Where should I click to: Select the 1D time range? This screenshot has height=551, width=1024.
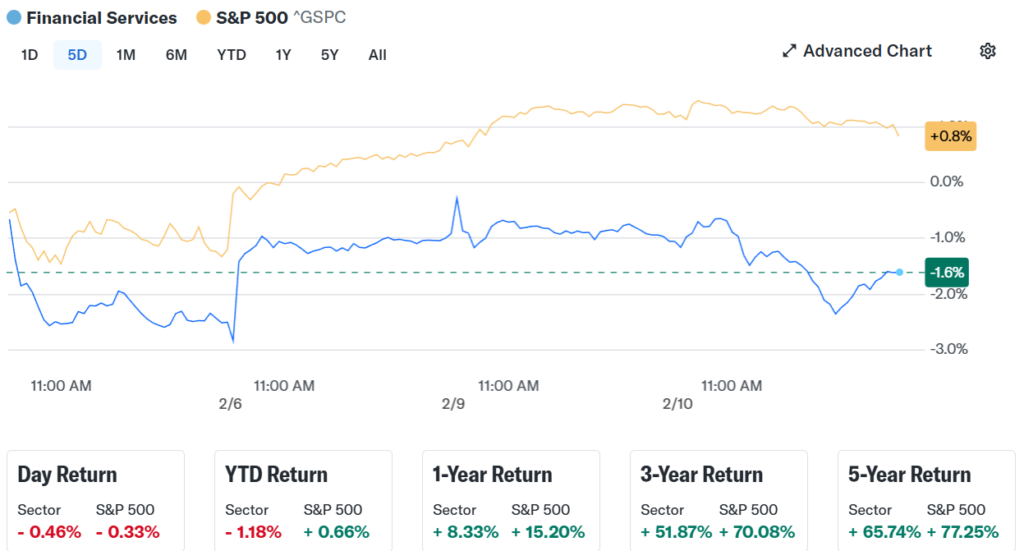tap(29, 55)
